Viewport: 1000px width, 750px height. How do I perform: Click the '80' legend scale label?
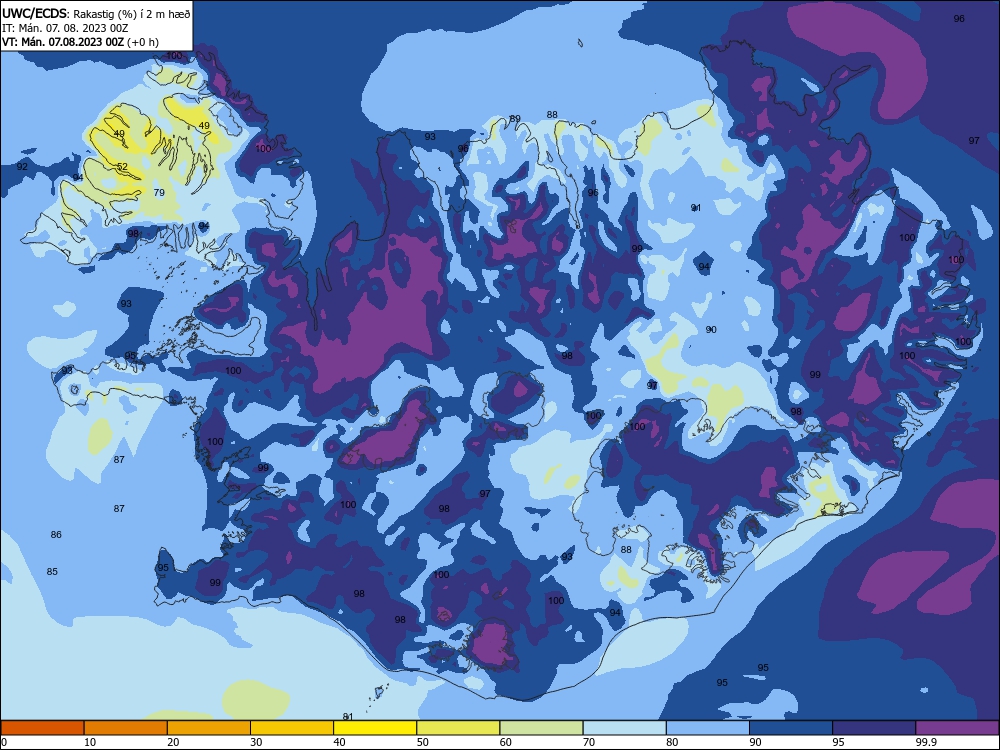pyautogui.click(x=672, y=742)
